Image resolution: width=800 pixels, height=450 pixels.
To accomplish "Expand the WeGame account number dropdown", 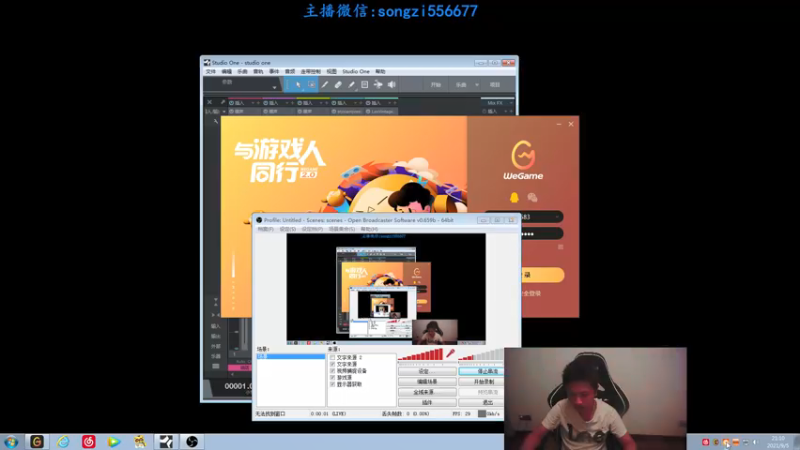I will click(557, 217).
